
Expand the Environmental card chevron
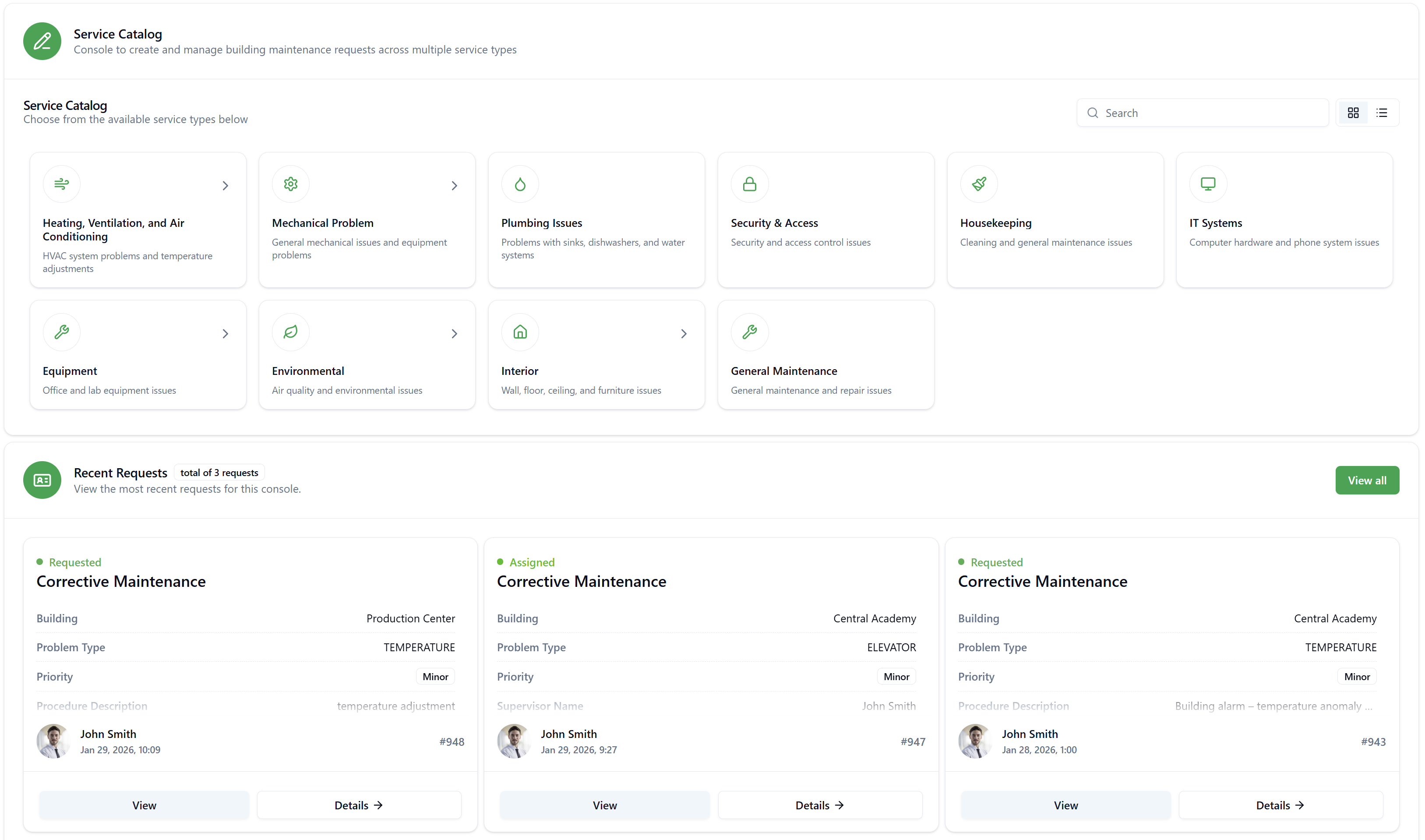coord(455,334)
